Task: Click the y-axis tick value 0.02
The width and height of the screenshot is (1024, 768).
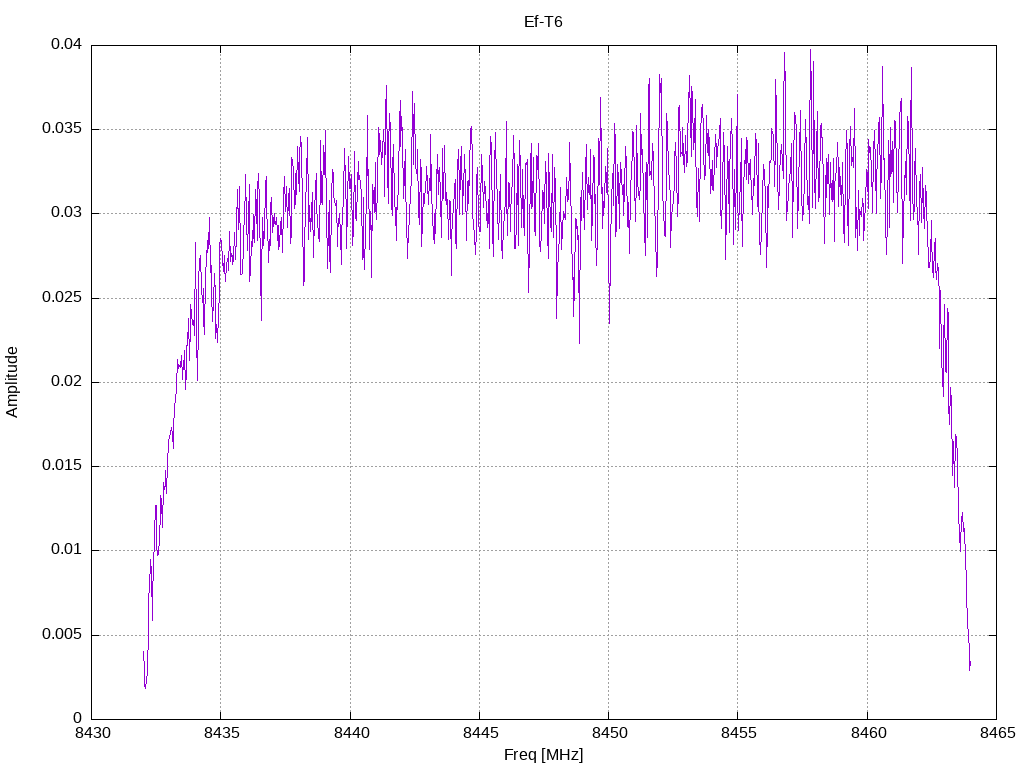Action: click(x=67, y=381)
